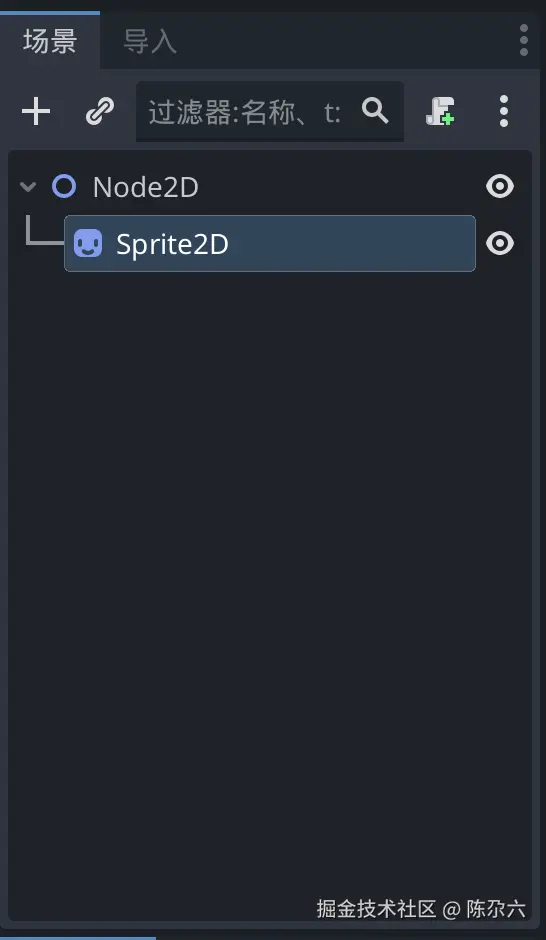Select the Sprite2D node name
Viewport: 546px width, 940px height.
172,244
